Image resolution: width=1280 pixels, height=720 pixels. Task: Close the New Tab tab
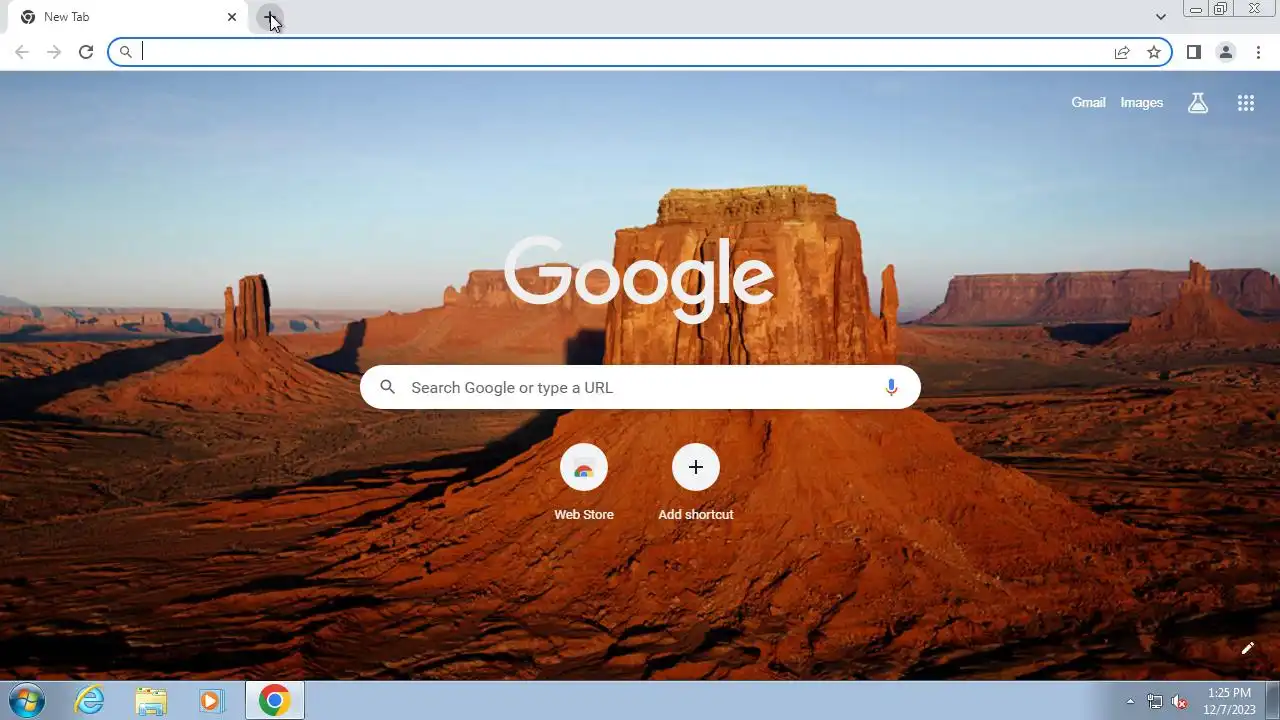232,17
